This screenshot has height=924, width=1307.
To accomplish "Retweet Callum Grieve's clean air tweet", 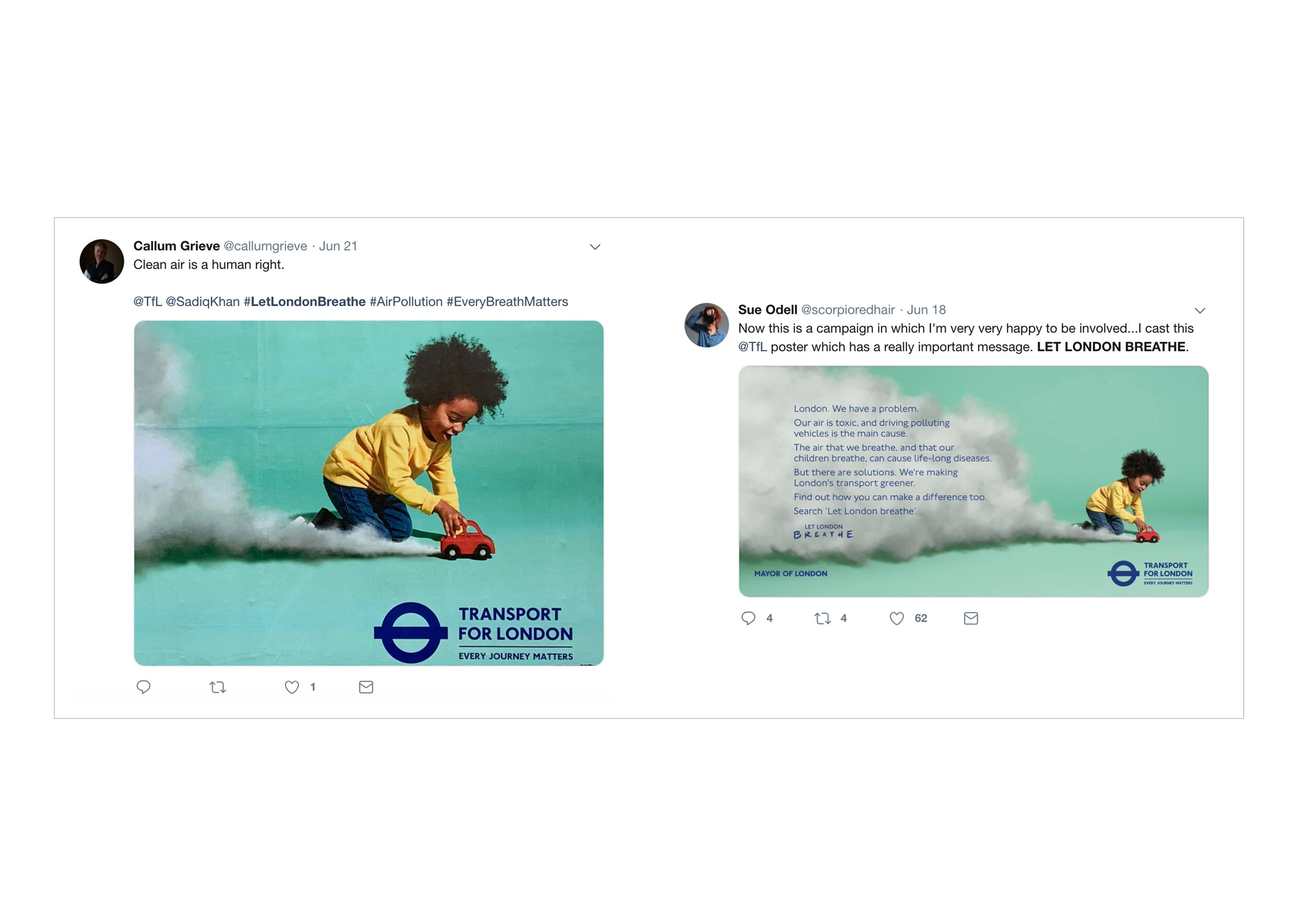I will [x=217, y=687].
